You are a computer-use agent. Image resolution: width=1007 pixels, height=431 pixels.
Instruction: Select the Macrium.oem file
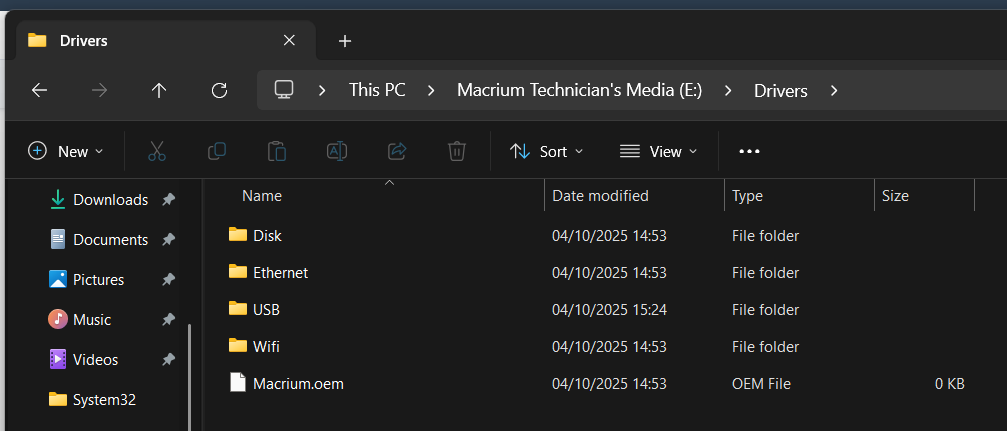(x=298, y=383)
